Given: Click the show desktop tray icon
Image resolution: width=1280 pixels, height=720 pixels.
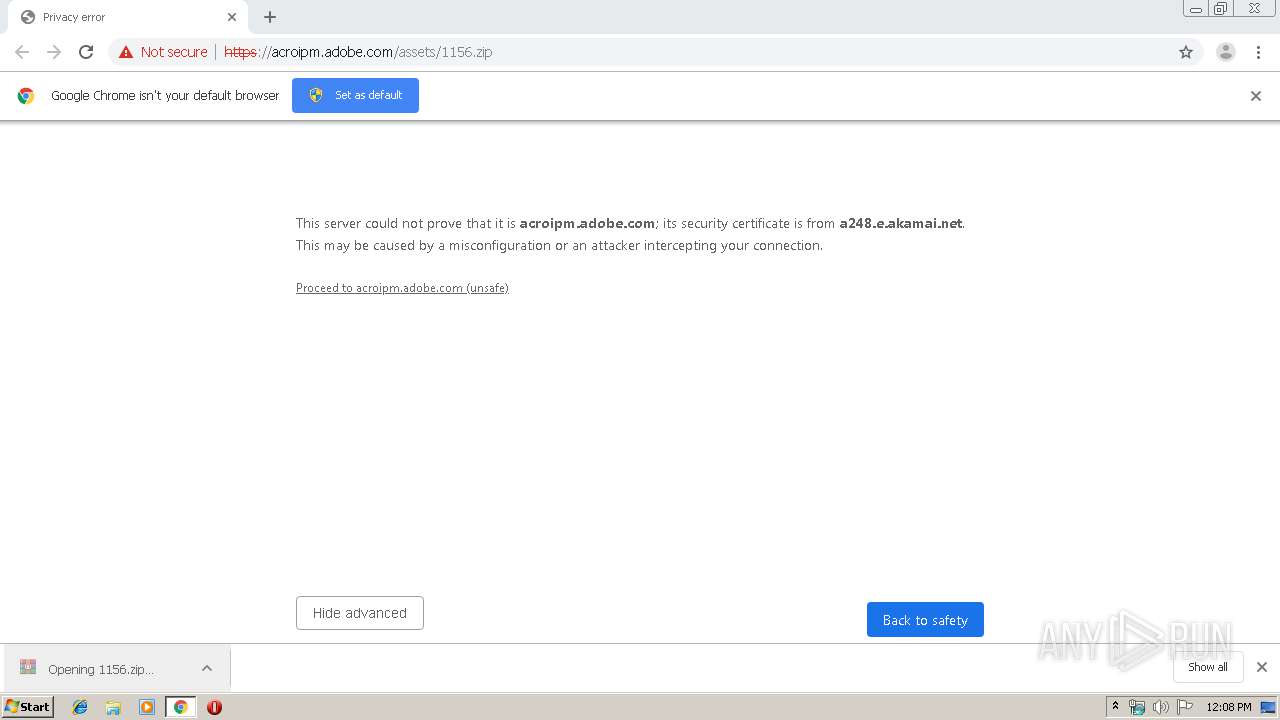Looking at the screenshot, I should coord(1268,707).
